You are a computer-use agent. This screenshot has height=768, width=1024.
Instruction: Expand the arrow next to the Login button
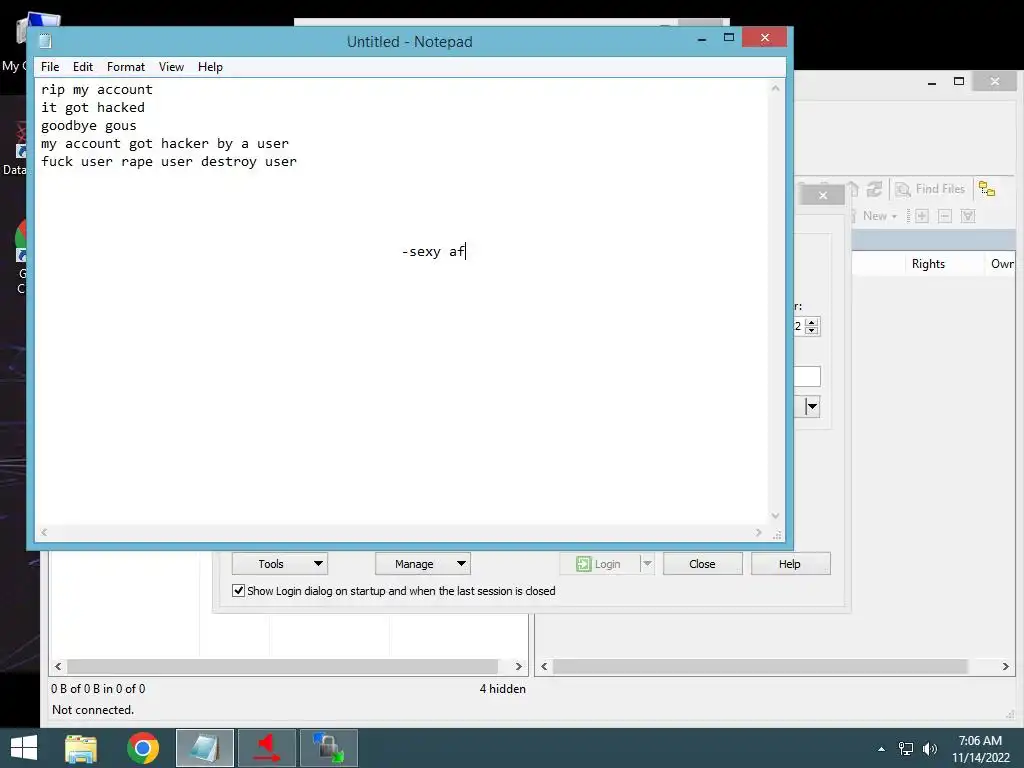coord(647,564)
